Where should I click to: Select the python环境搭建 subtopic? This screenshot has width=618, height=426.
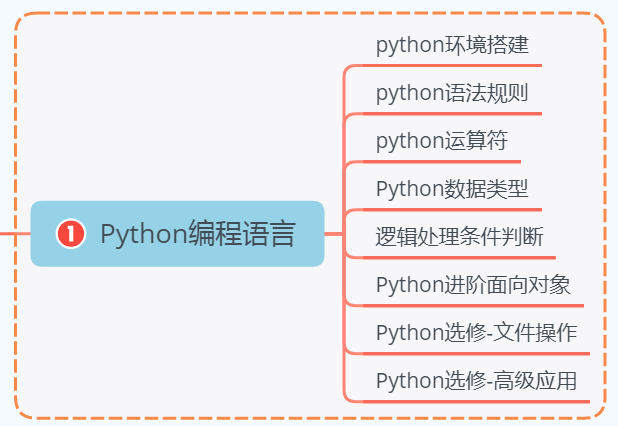452,45
